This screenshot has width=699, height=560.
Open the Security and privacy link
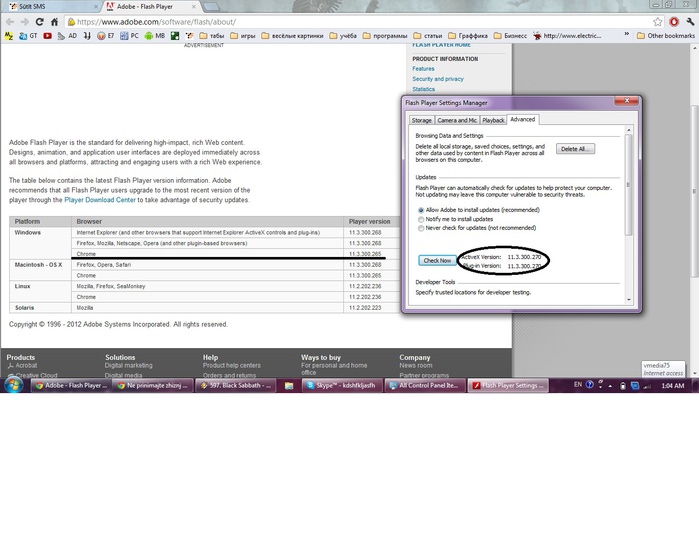pyautogui.click(x=438, y=79)
